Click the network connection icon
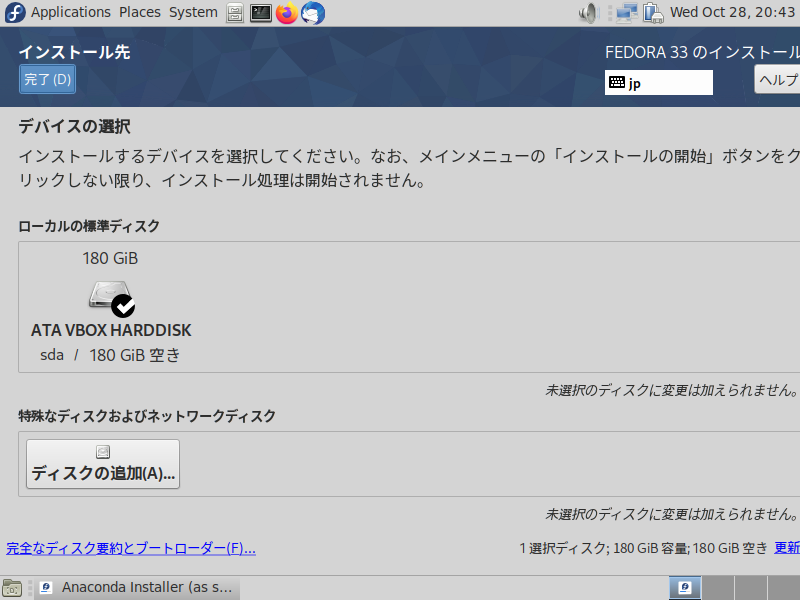Screen dimensions: 800x600 (627, 13)
